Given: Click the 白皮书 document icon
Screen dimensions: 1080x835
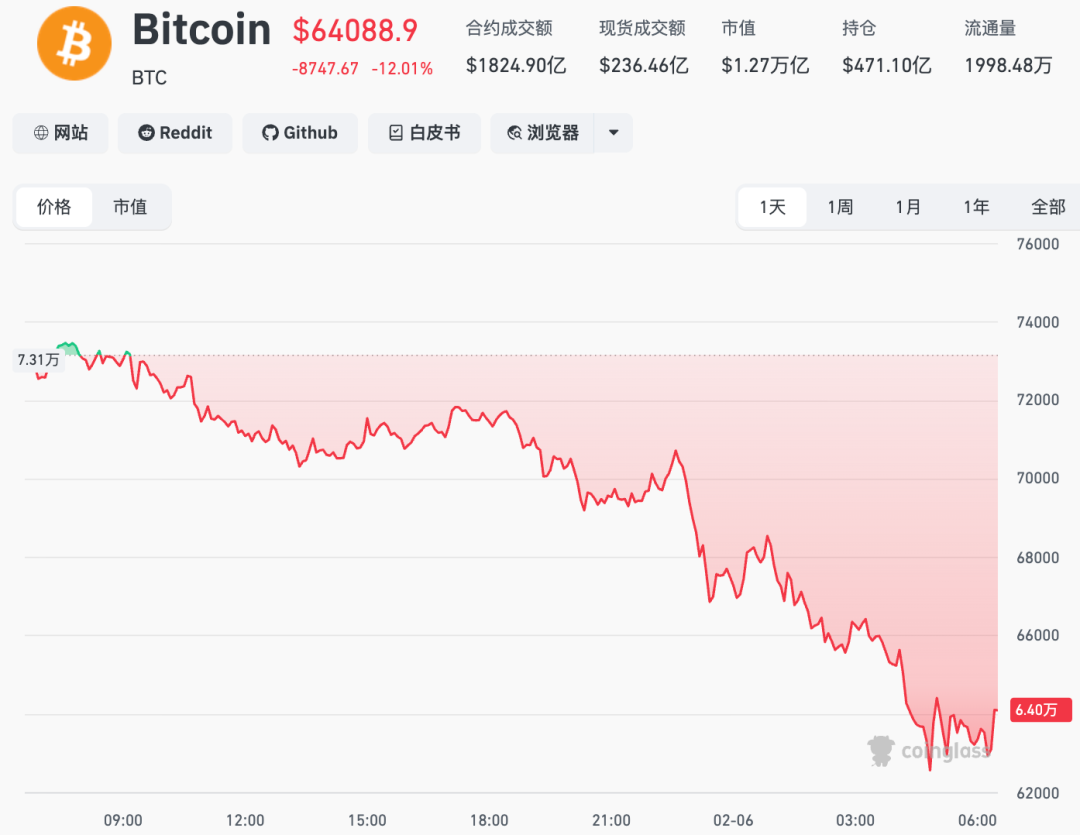Looking at the screenshot, I should 396,133.
